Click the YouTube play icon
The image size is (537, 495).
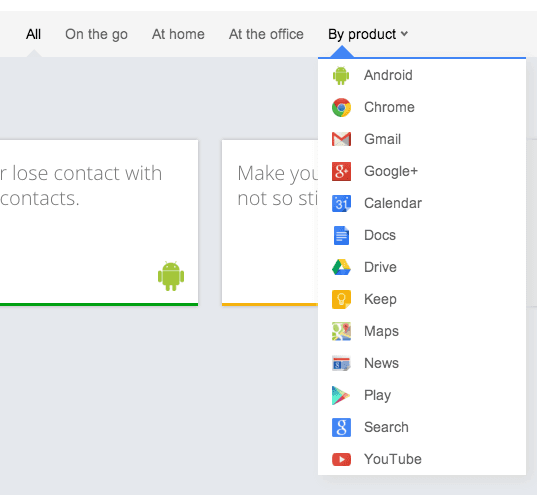point(341,459)
